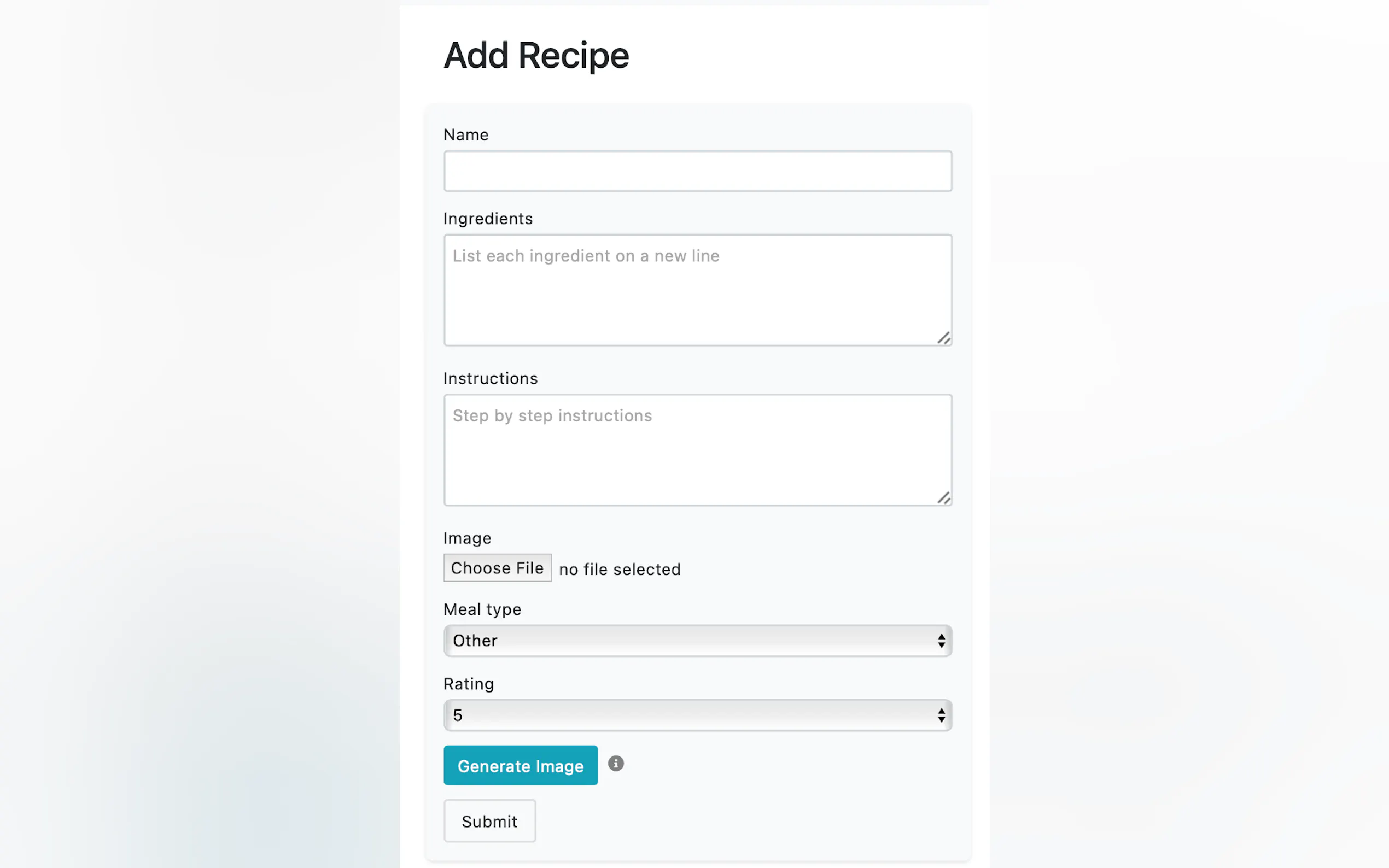Click the Ingredients field label

[488, 219]
